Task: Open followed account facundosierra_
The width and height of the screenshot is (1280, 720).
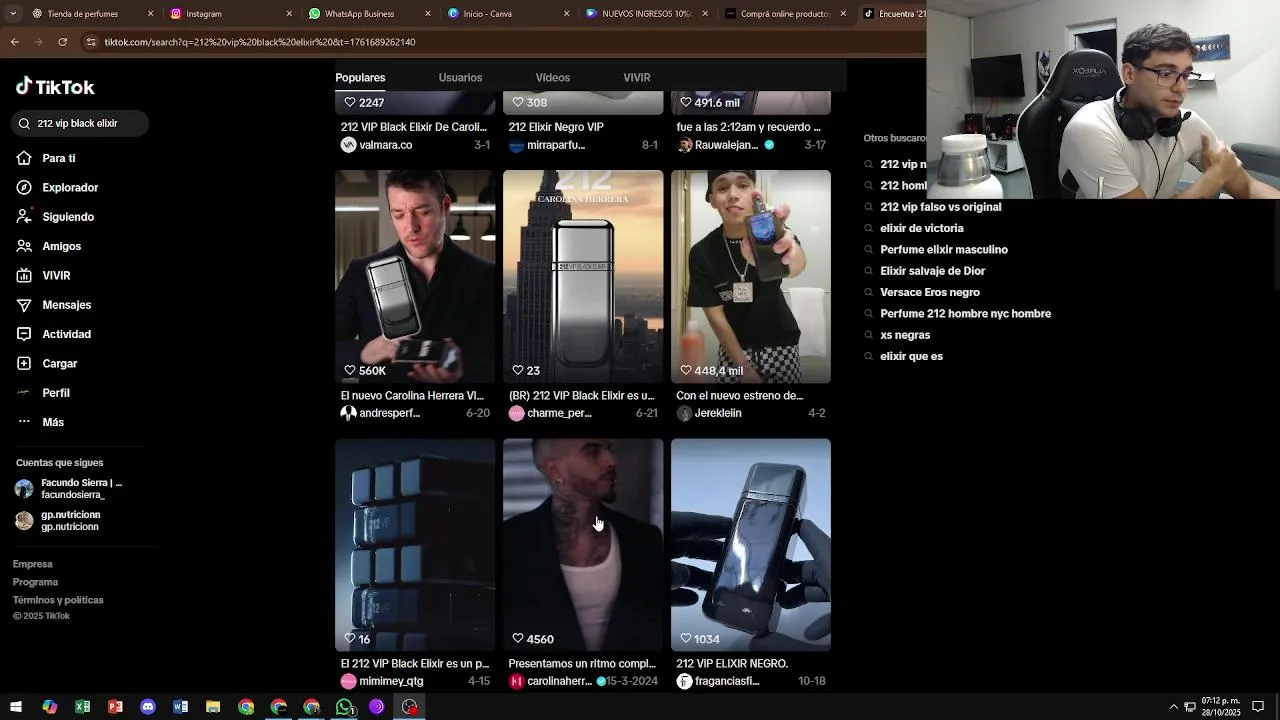Action: (69, 489)
